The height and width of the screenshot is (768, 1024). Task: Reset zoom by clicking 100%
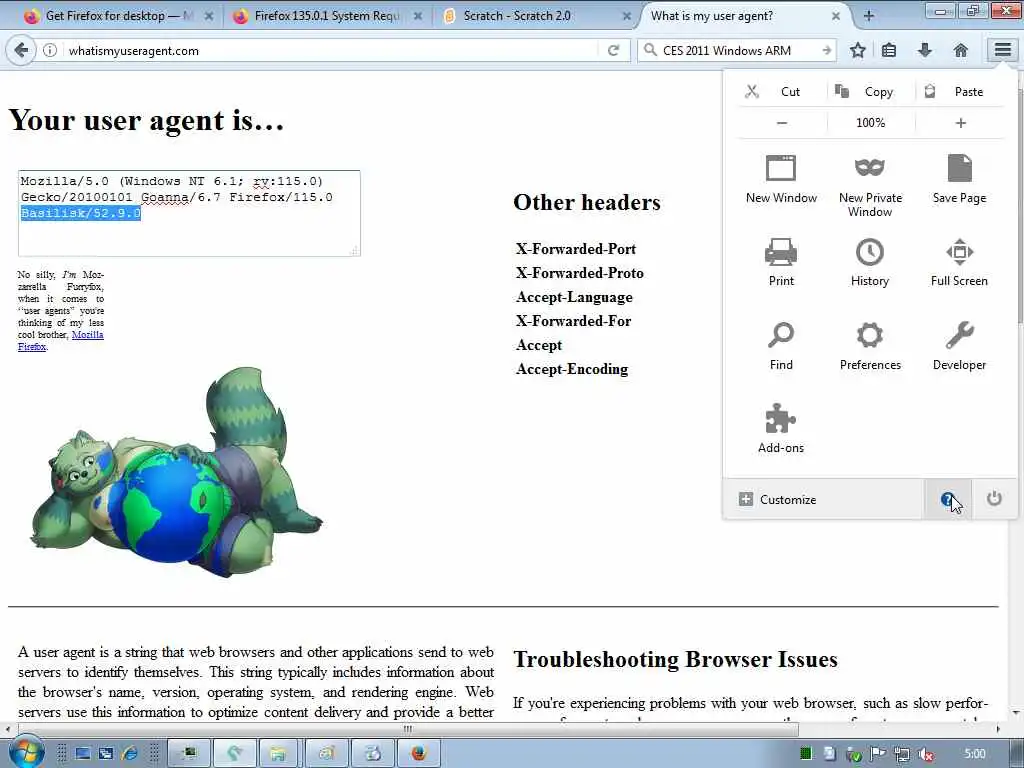[871, 123]
